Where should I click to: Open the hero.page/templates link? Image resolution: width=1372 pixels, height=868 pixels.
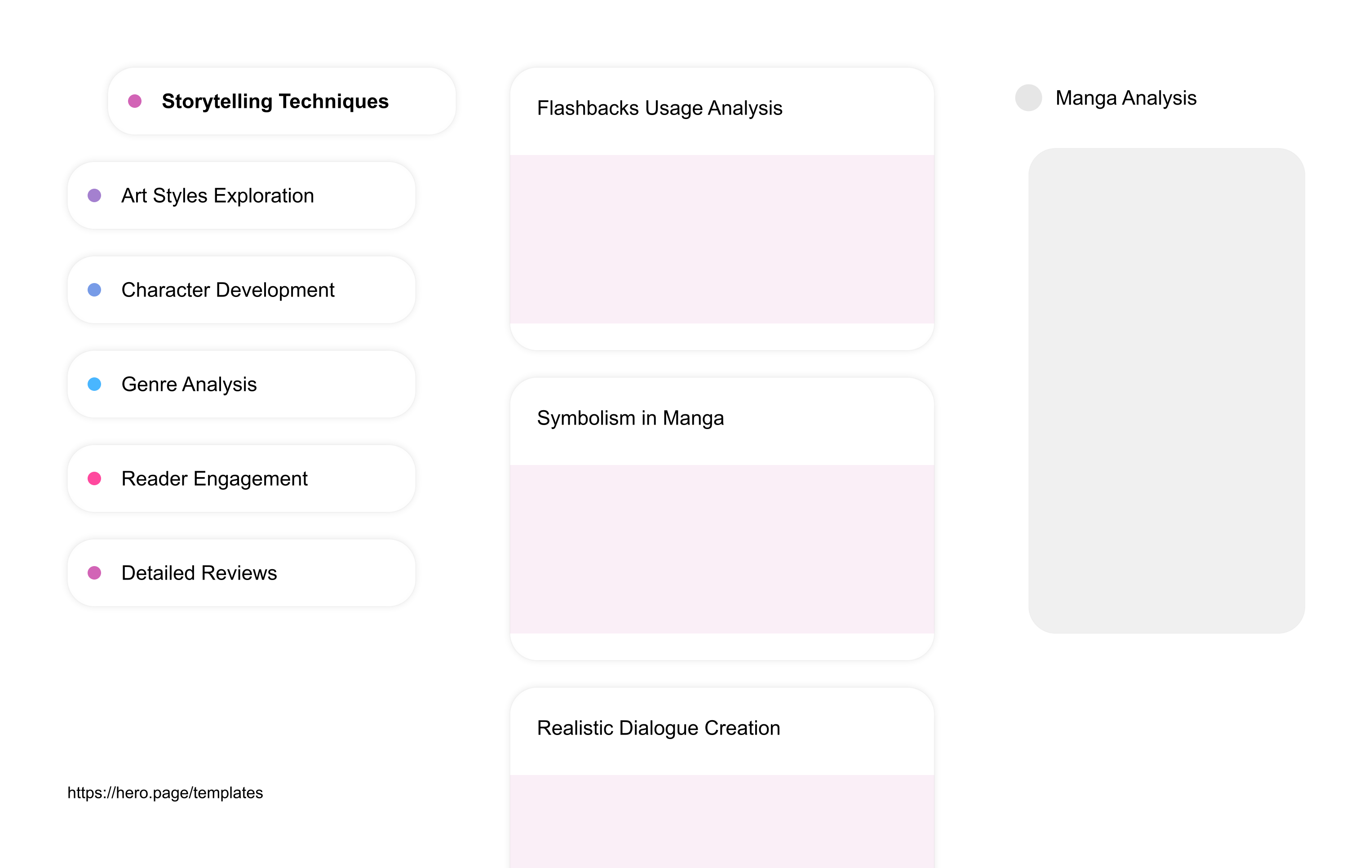tap(165, 793)
